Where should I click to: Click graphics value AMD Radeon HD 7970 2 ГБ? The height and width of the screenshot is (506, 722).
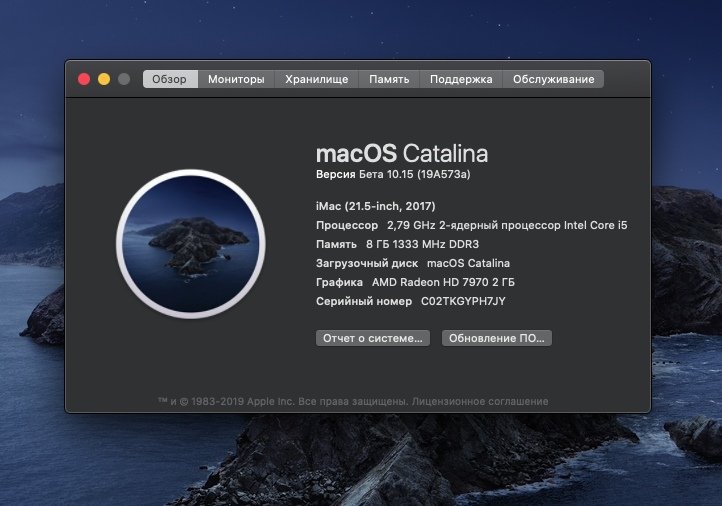[443, 282]
